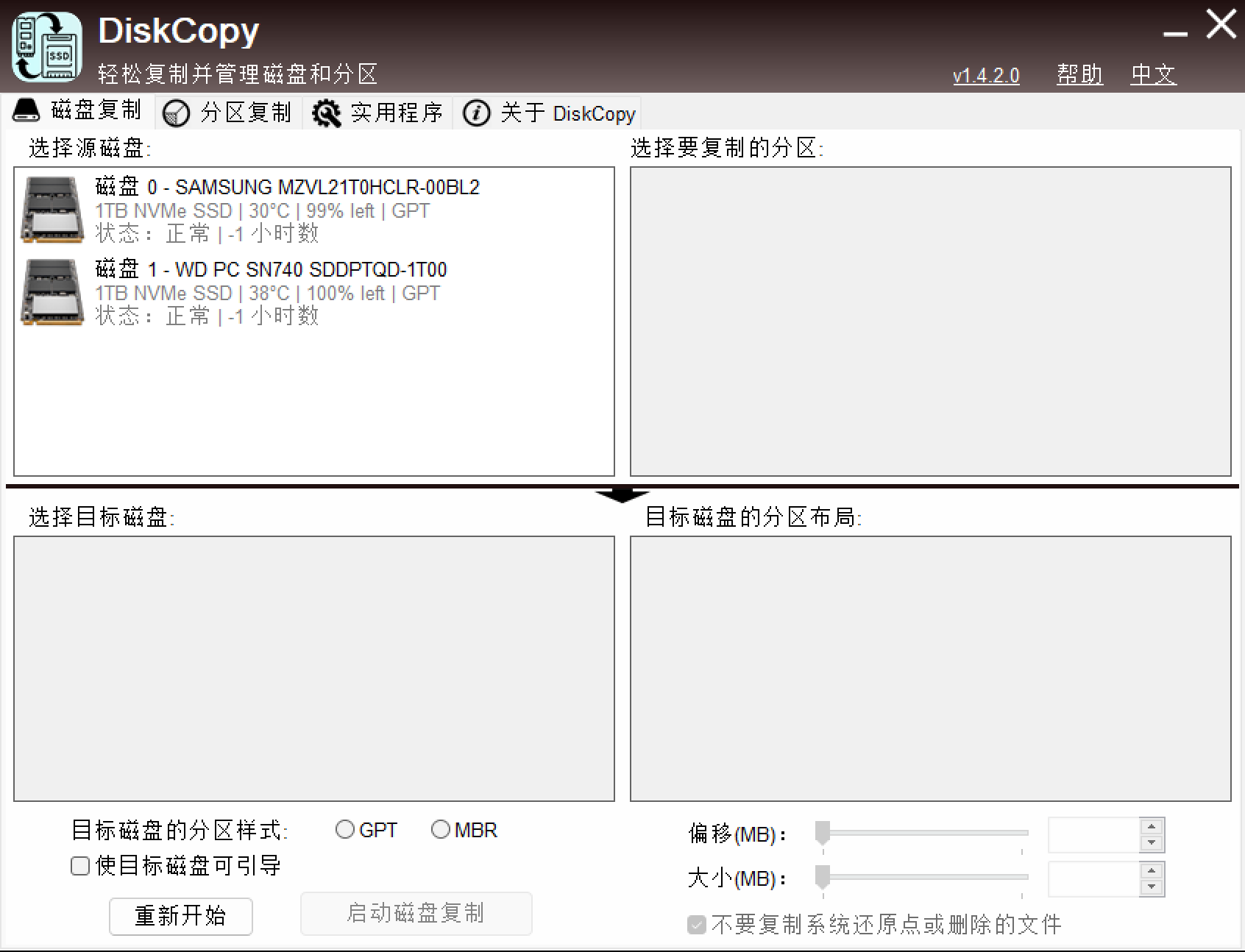
Task: Select the GPT partition style
Action: click(344, 830)
